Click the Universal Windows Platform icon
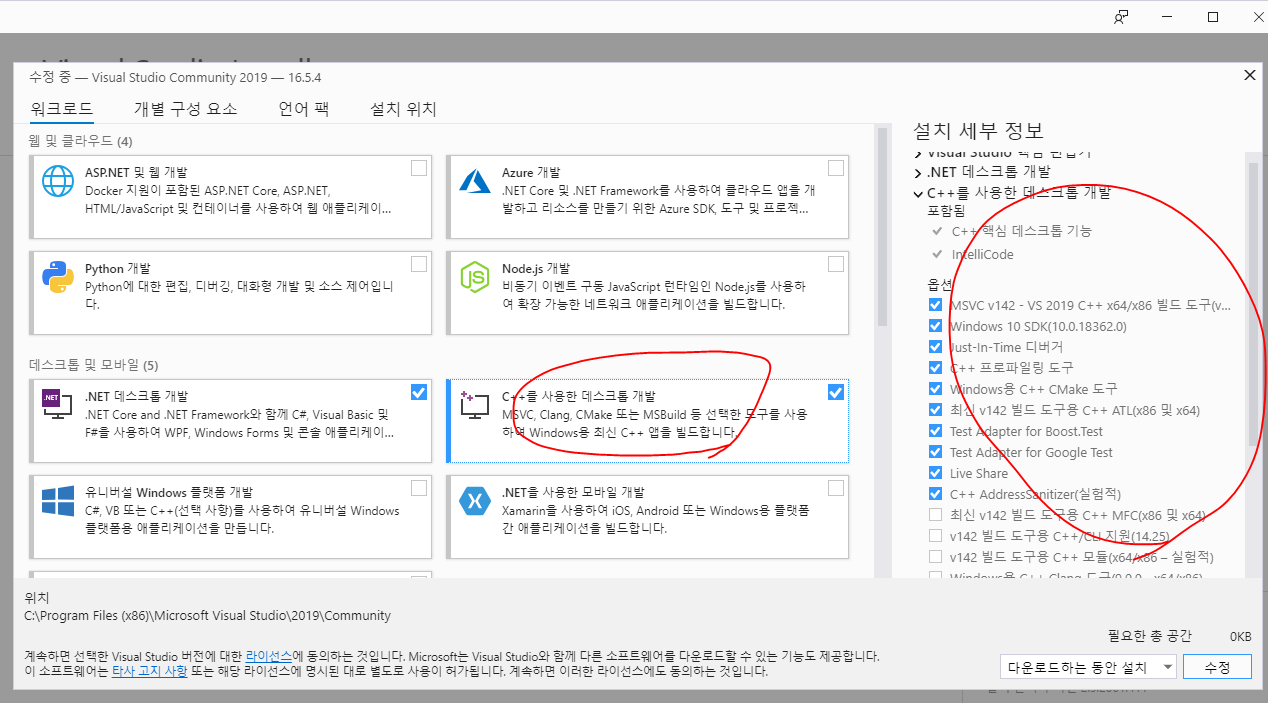 [58, 502]
